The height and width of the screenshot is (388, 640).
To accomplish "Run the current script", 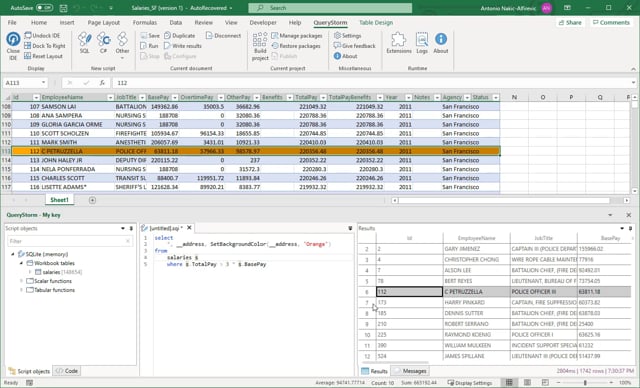I will [149, 46].
